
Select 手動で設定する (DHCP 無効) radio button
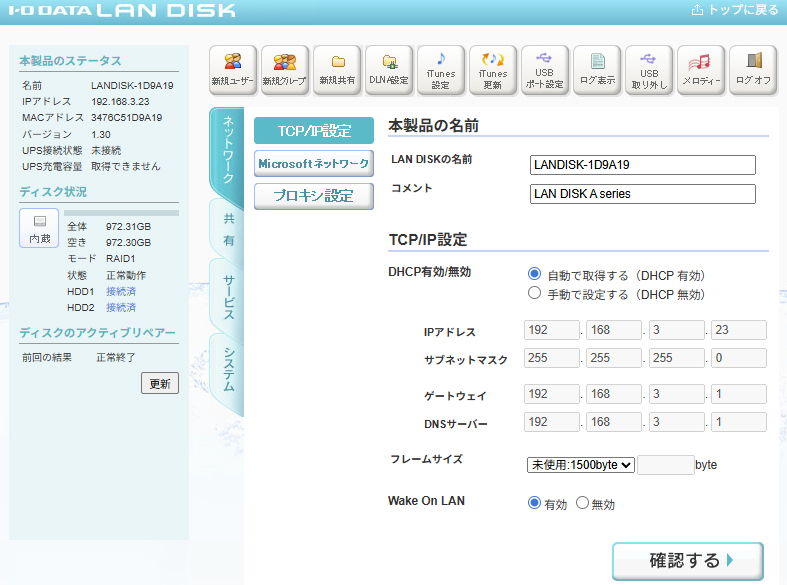534,293
